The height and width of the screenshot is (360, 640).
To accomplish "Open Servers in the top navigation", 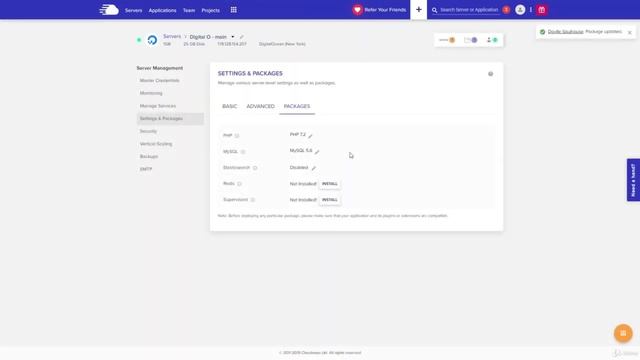I will tap(133, 10).
